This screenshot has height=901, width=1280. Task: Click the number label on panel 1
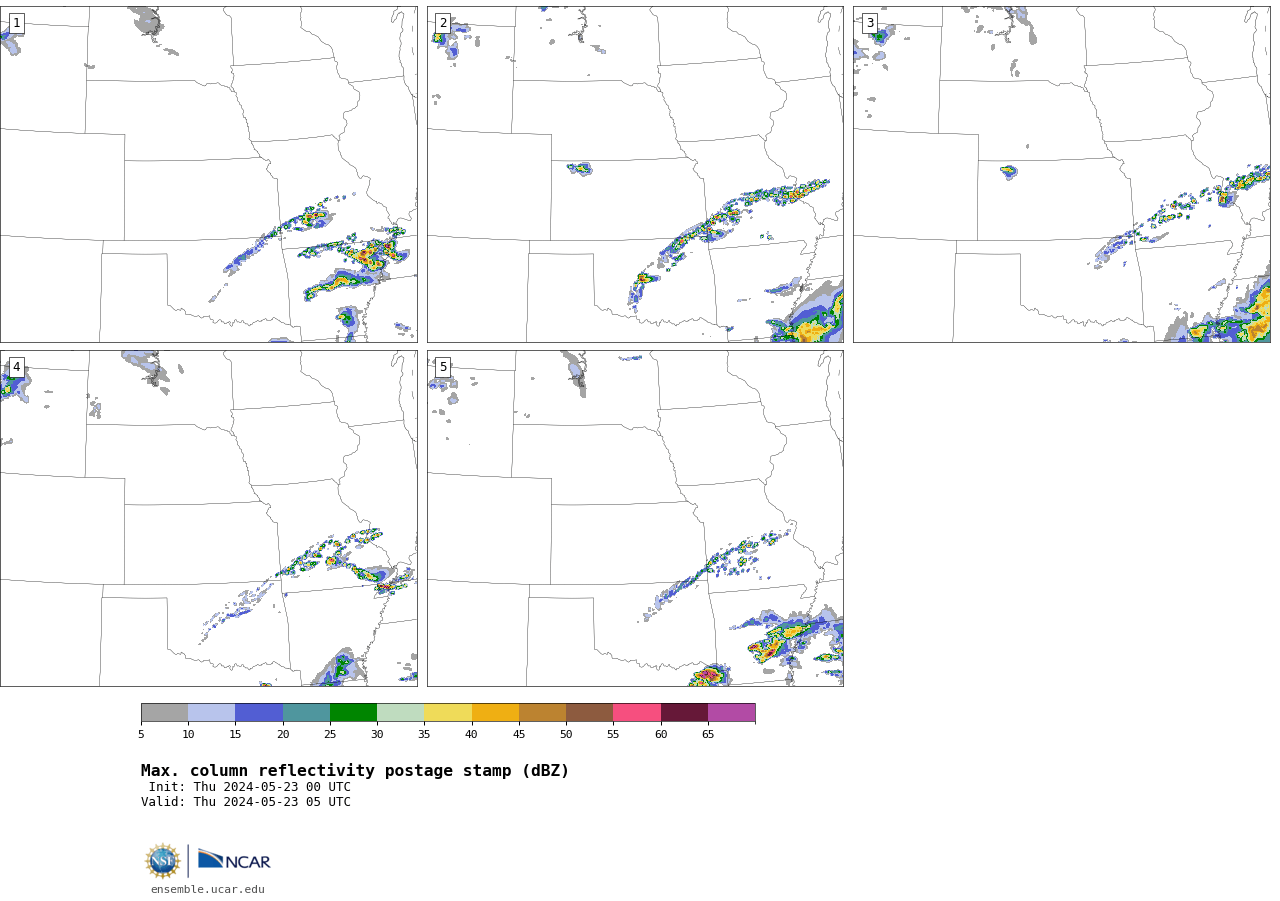tap(16, 23)
